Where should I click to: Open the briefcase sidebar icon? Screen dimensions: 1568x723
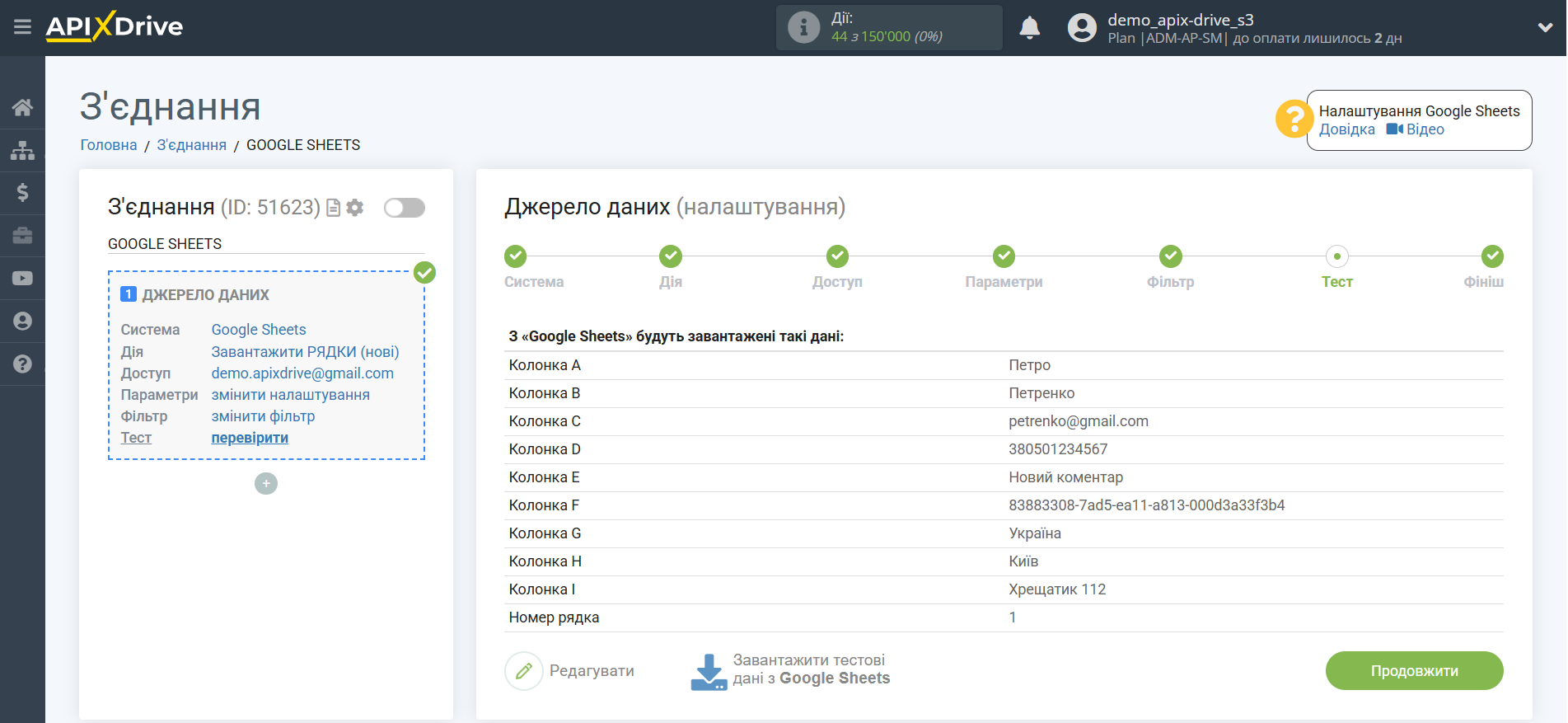(x=22, y=236)
